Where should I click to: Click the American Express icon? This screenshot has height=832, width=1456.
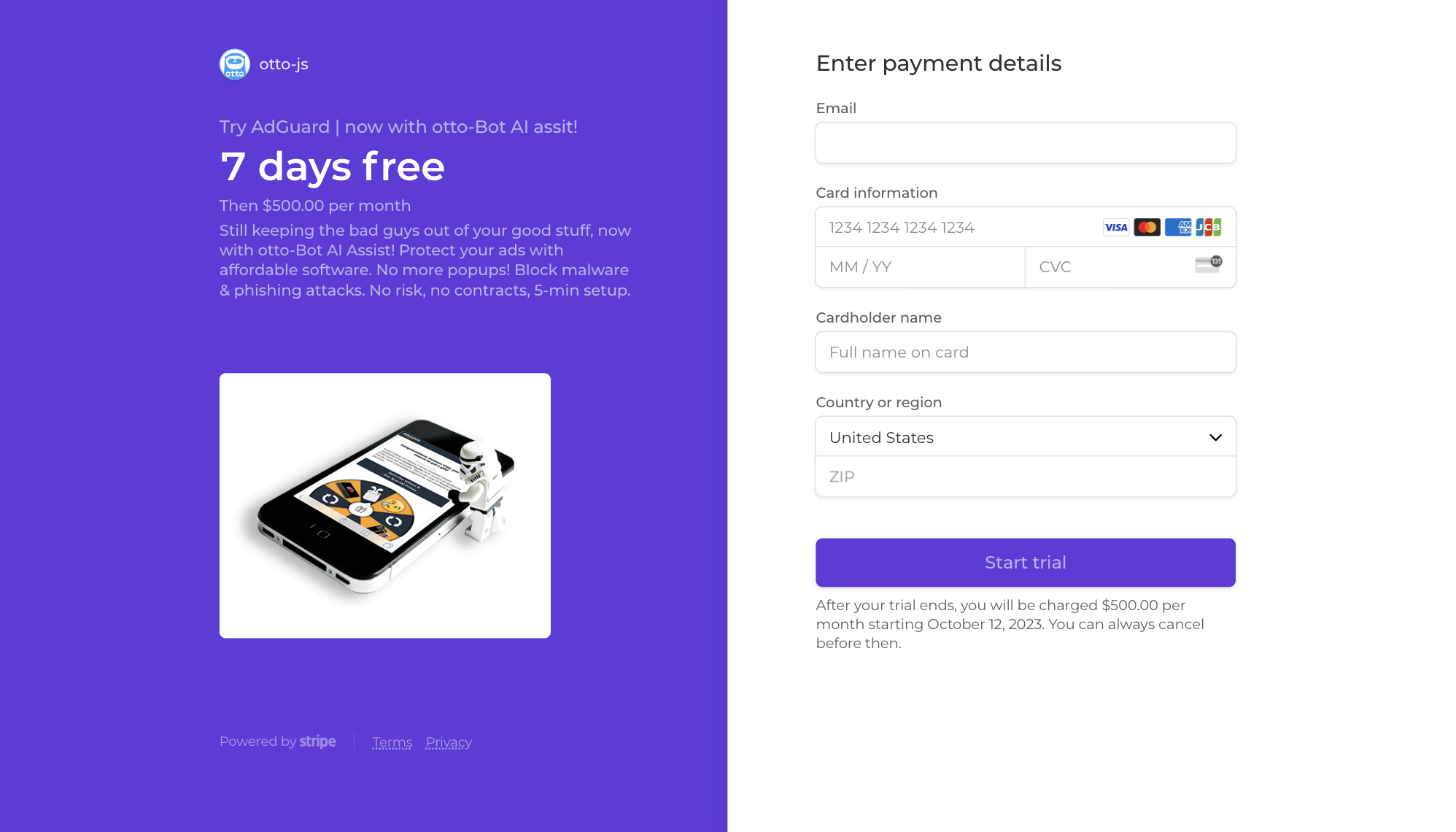point(1178,227)
